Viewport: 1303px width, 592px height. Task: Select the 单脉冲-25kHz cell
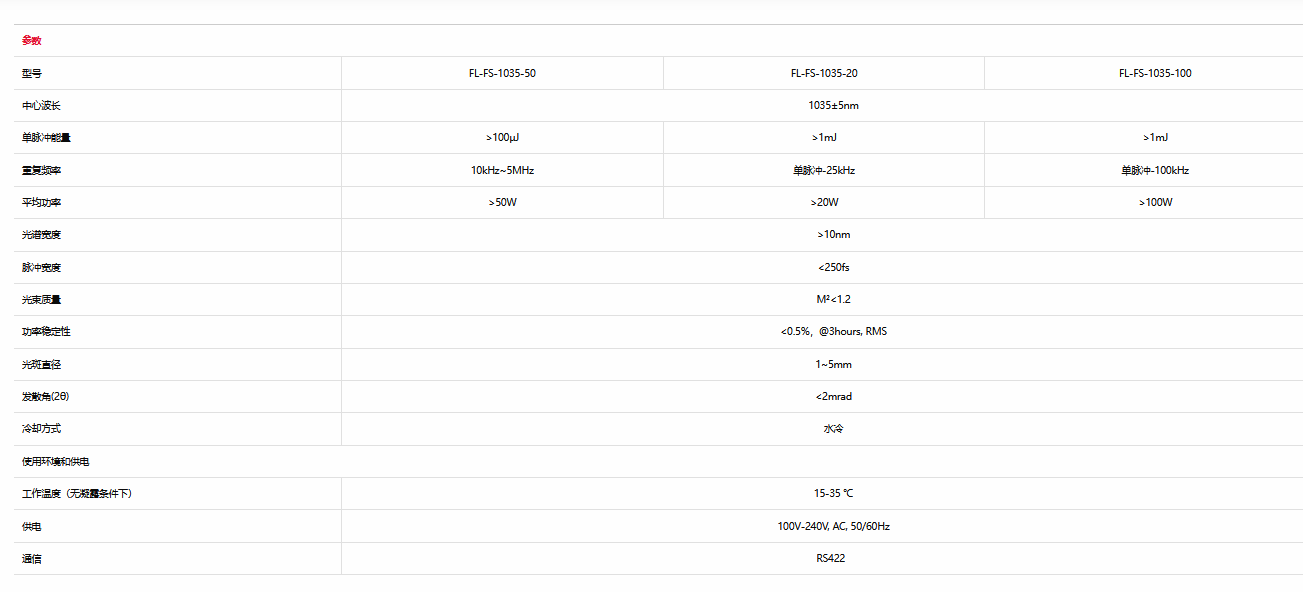point(824,170)
